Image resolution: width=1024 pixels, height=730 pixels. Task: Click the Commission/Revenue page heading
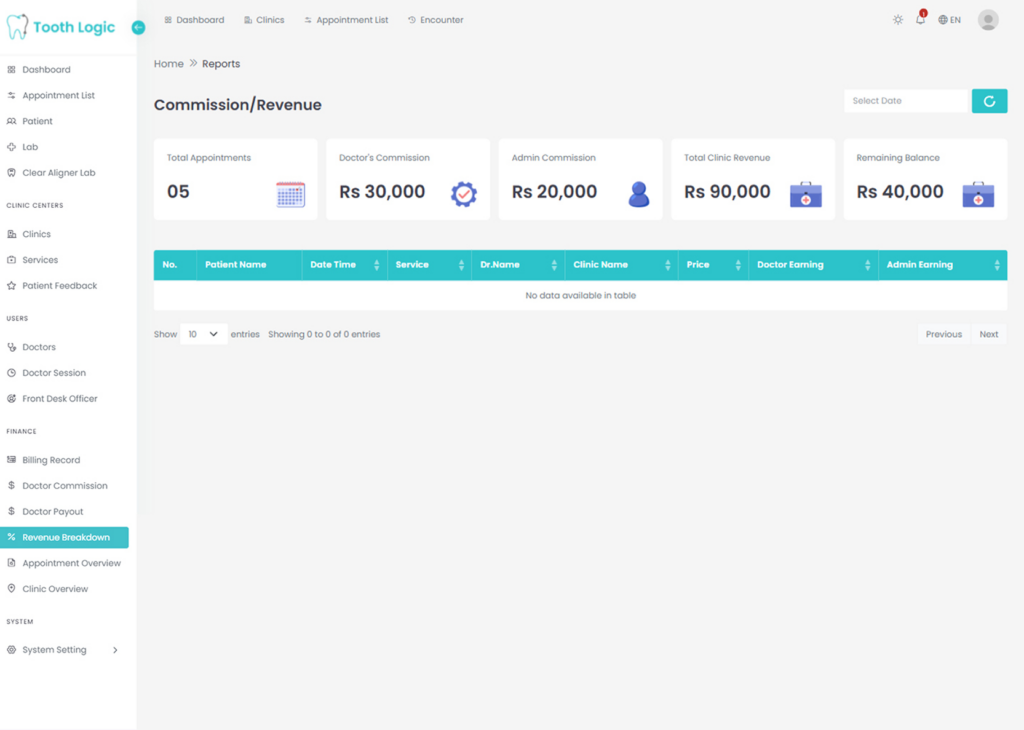238,105
